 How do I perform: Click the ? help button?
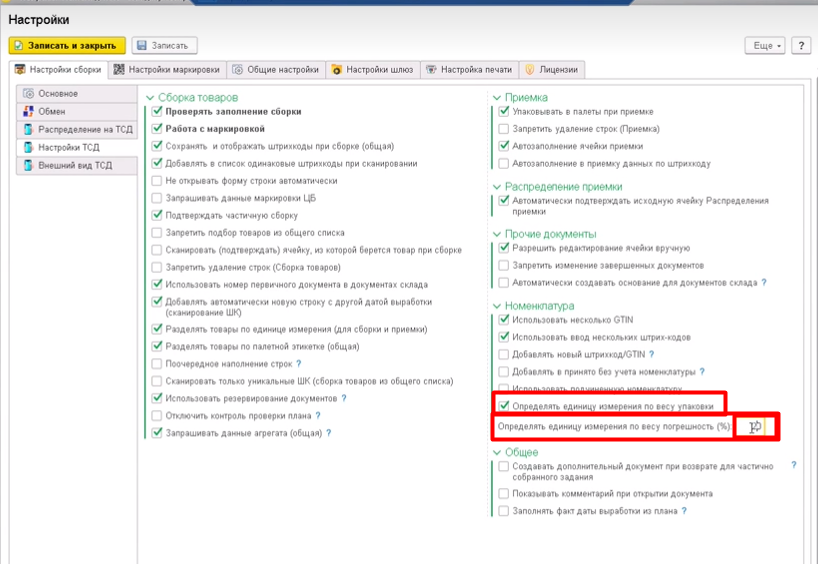[801, 45]
